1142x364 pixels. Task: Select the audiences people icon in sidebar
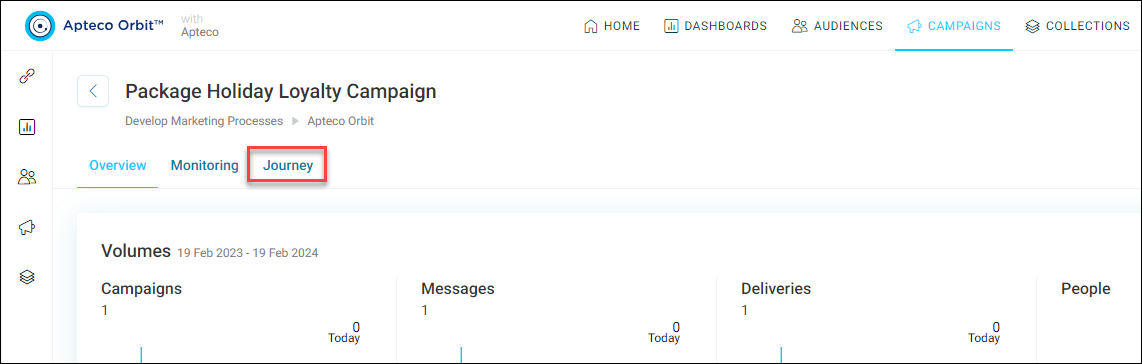(27, 177)
